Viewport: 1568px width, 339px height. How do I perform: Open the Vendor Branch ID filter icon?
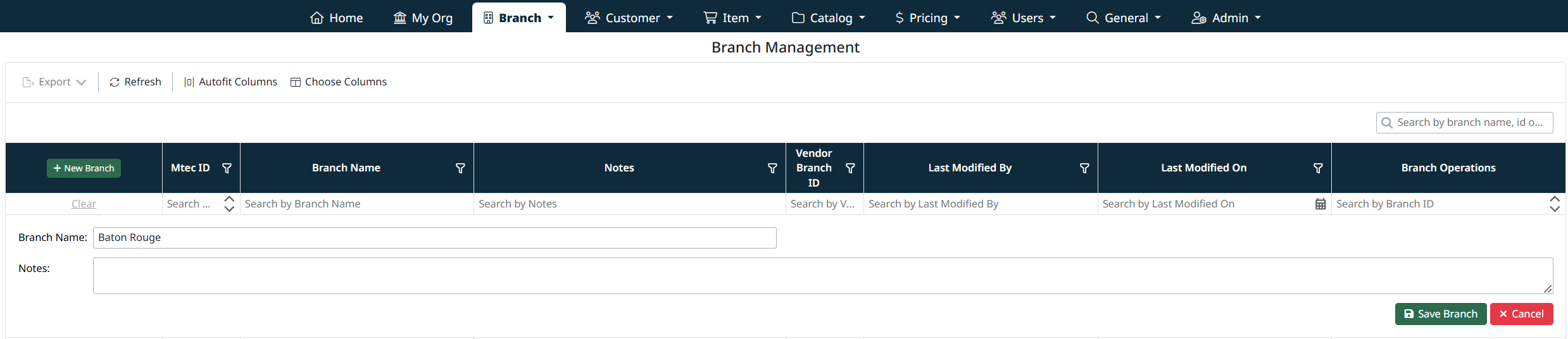point(850,168)
